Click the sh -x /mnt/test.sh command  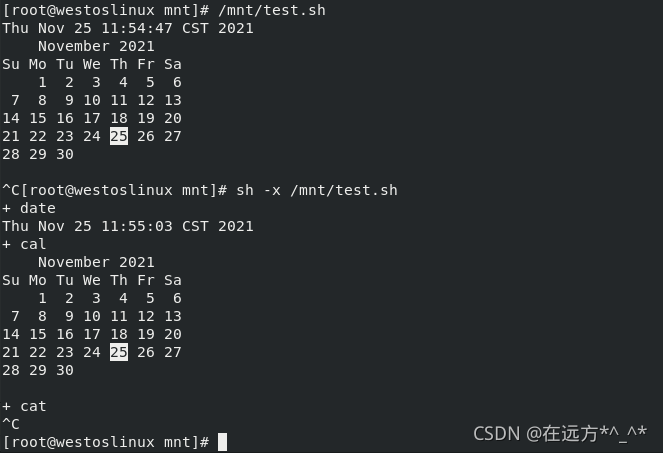[x=317, y=190]
